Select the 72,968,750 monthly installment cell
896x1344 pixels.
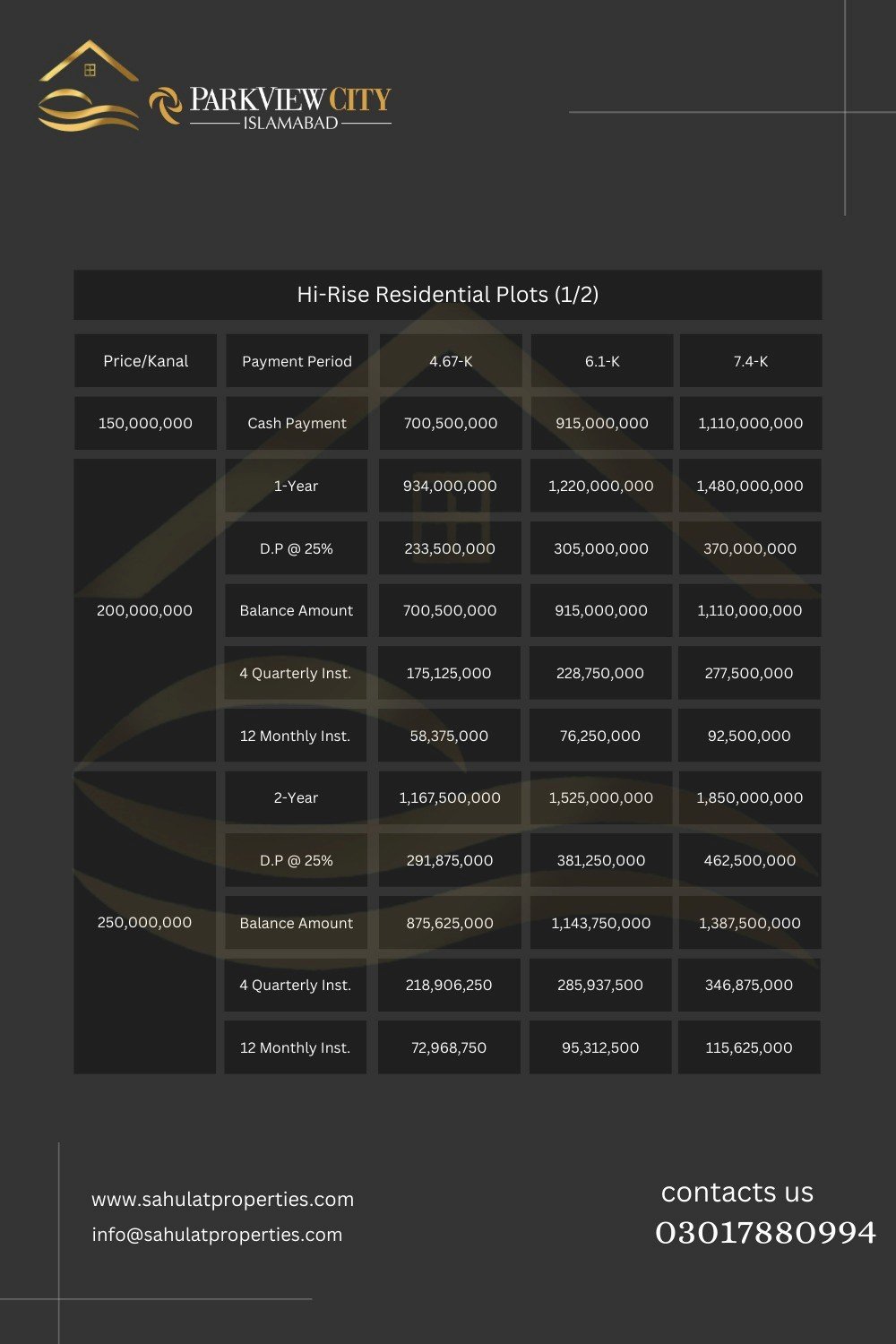pyautogui.click(x=449, y=1047)
